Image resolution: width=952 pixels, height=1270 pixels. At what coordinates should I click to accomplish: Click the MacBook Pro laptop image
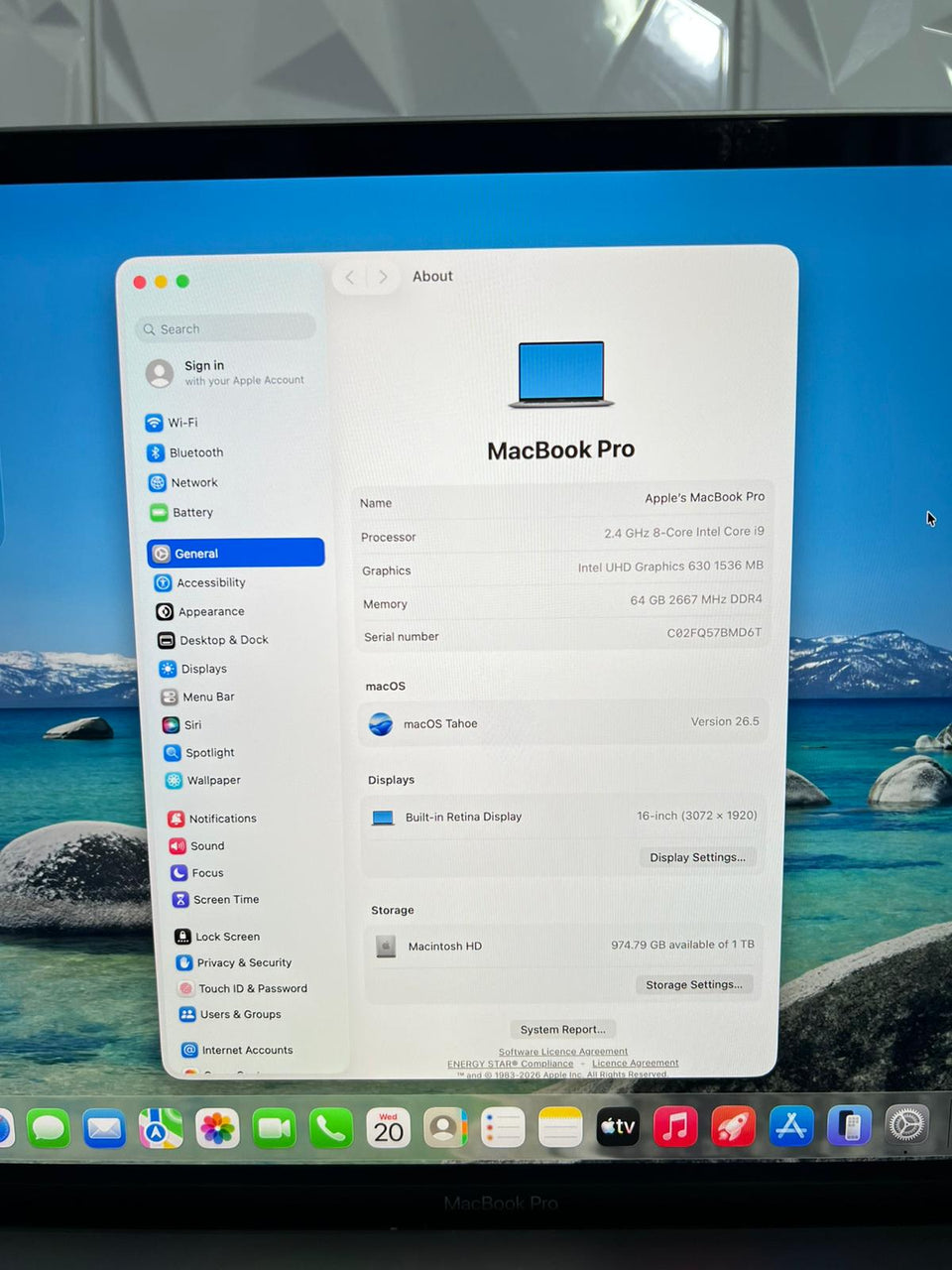click(x=561, y=374)
